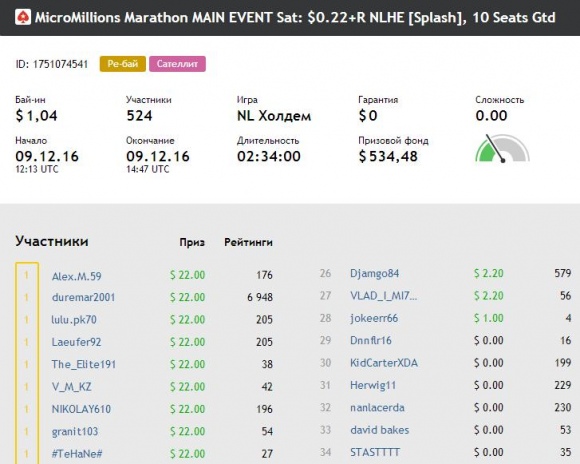Click the start time 12:13 UTC
Screen dimensions: 580x464
point(37,169)
